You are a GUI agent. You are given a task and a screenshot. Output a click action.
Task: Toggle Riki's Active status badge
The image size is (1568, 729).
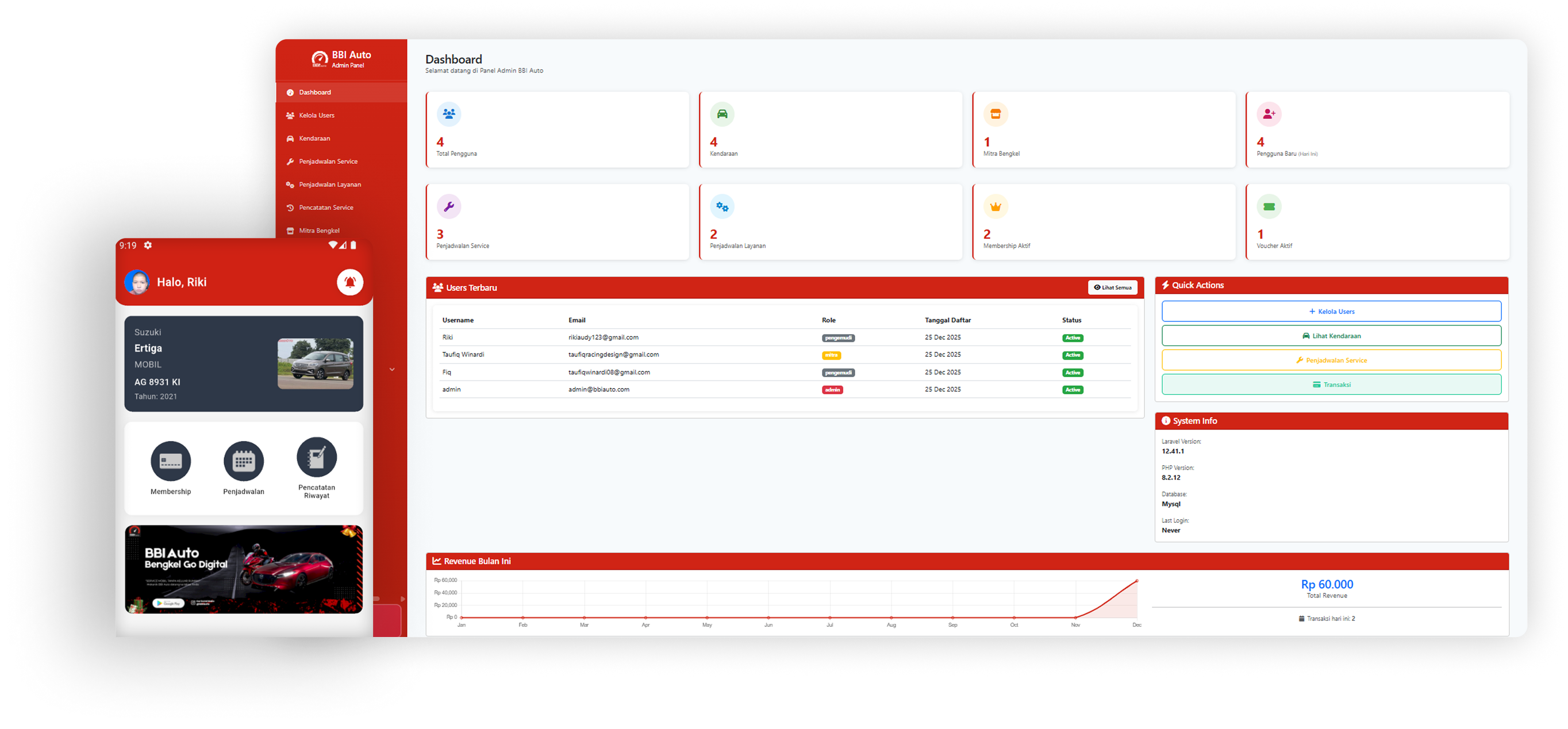pos(1073,337)
